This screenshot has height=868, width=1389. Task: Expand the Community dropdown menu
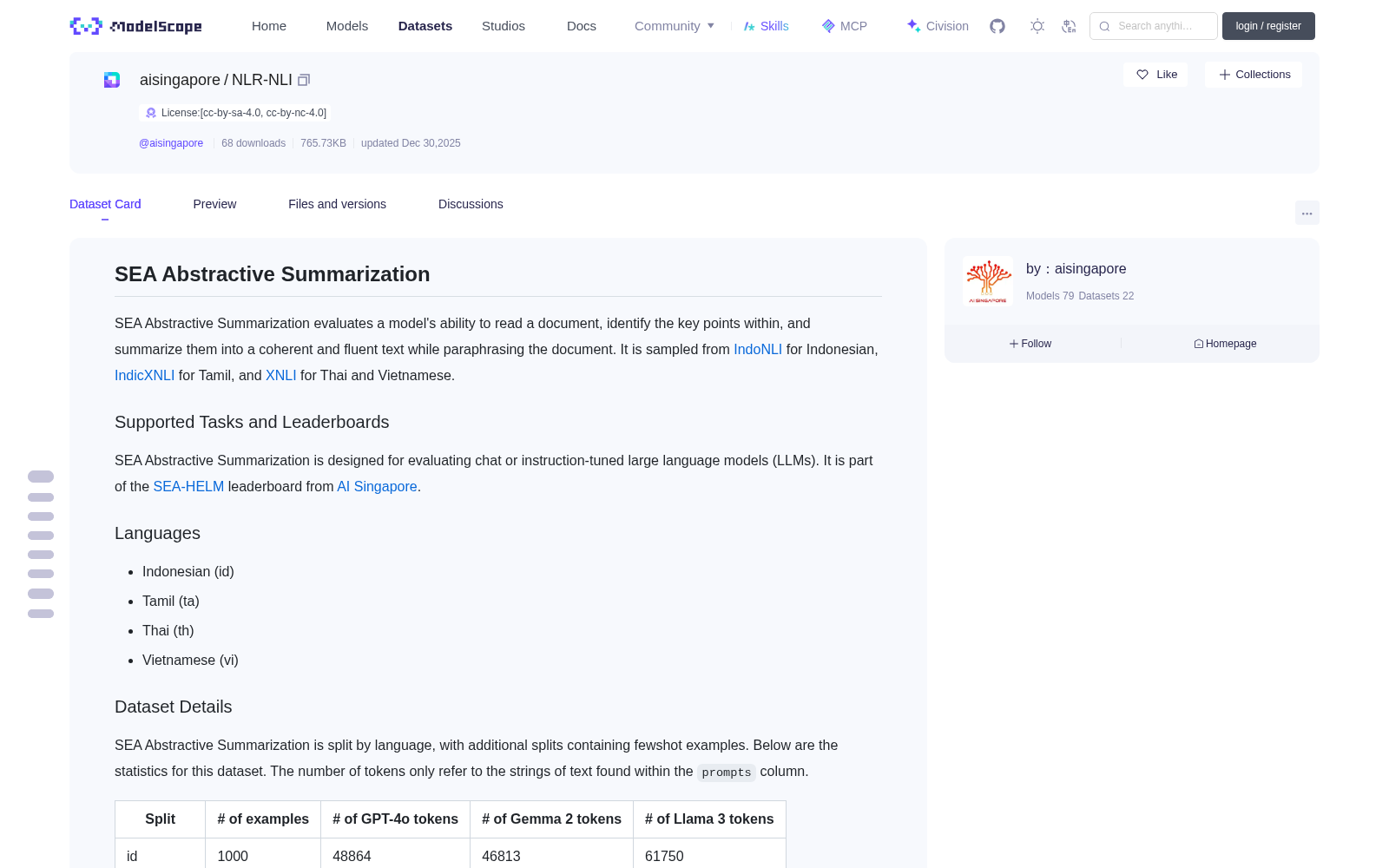point(675,26)
